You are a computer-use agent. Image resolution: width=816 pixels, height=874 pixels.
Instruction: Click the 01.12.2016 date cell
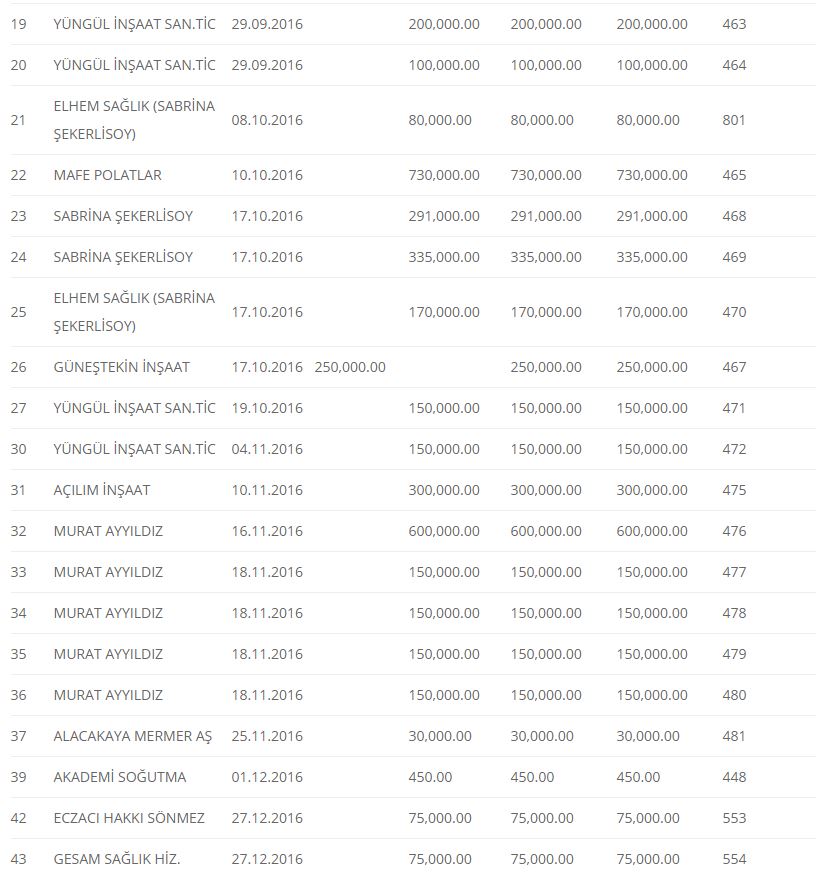266,777
